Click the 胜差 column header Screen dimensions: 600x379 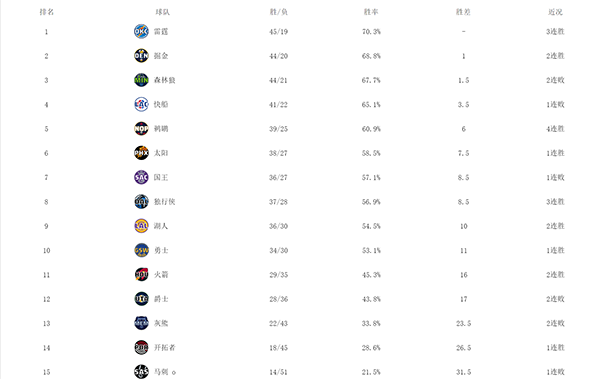(x=463, y=12)
